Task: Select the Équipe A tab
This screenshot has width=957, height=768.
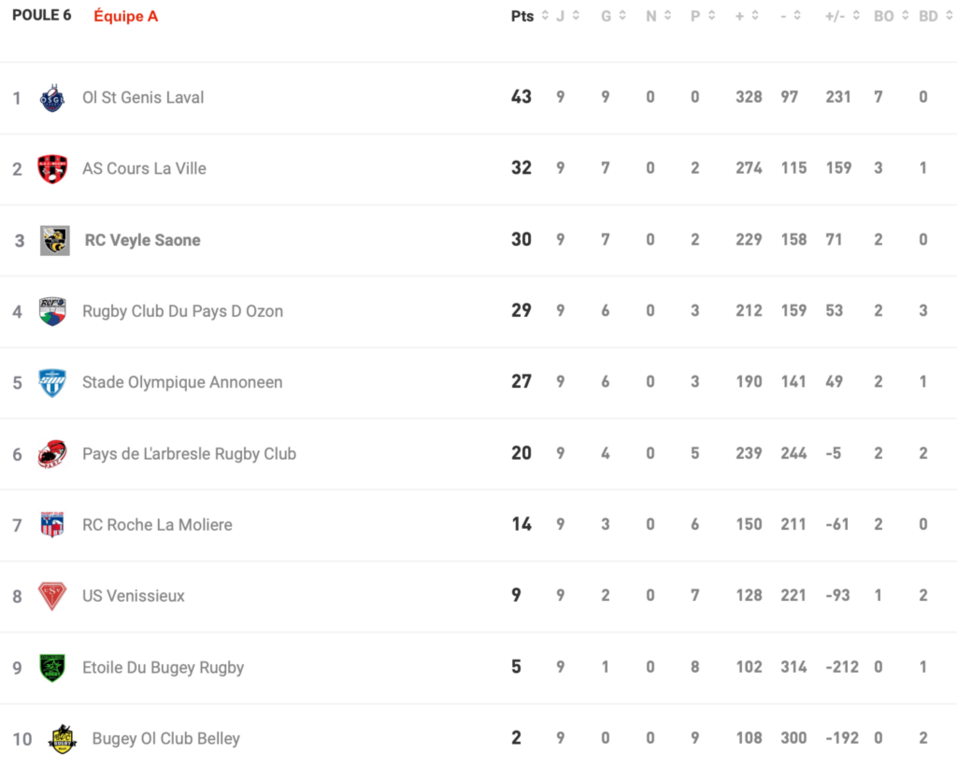Action: pyautogui.click(x=125, y=16)
